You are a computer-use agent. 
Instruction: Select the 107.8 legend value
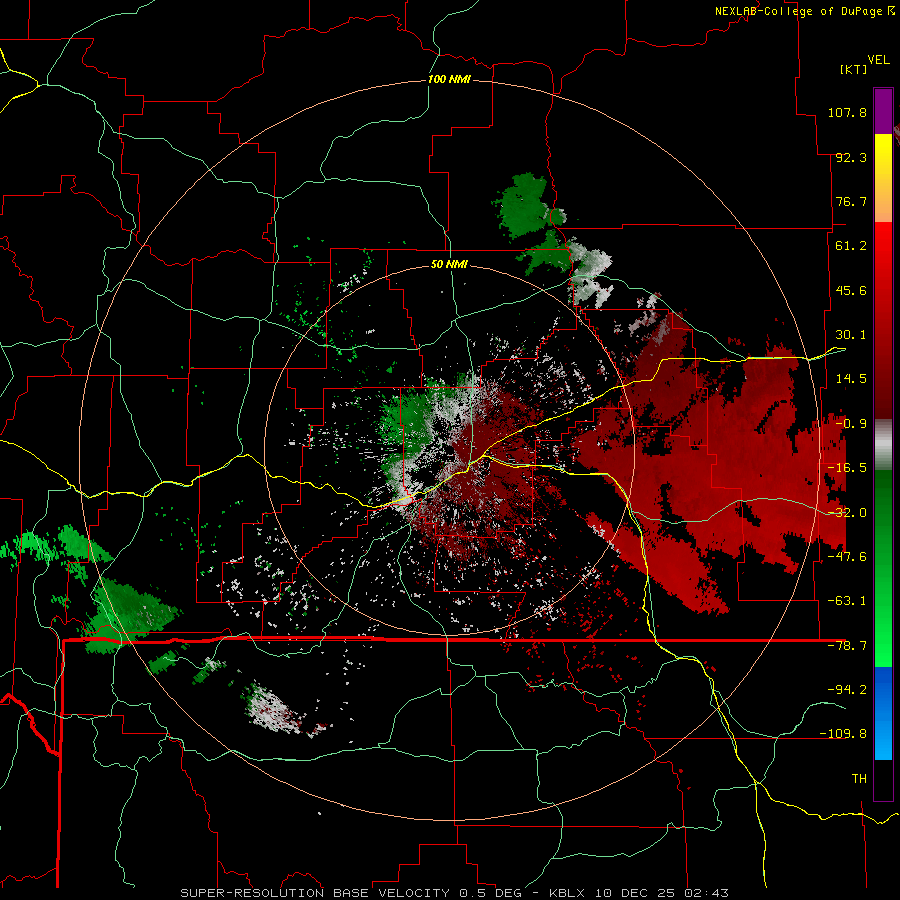(847, 112)
